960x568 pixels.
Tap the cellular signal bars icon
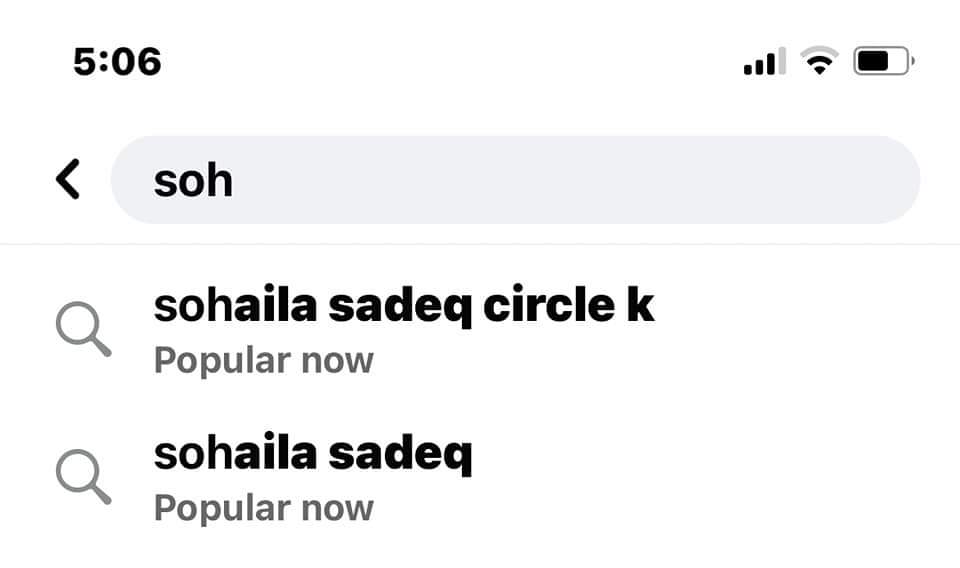click(764, 62)
